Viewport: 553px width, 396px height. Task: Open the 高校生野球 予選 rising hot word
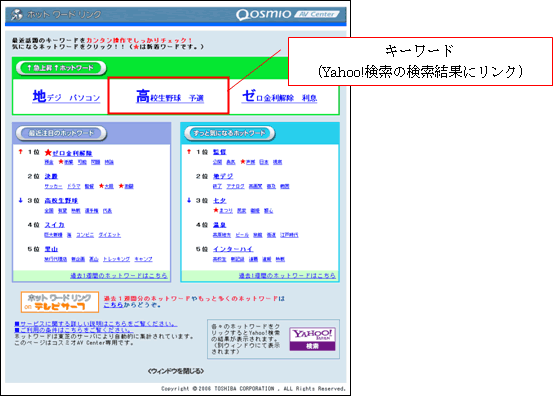pos(170,96)
